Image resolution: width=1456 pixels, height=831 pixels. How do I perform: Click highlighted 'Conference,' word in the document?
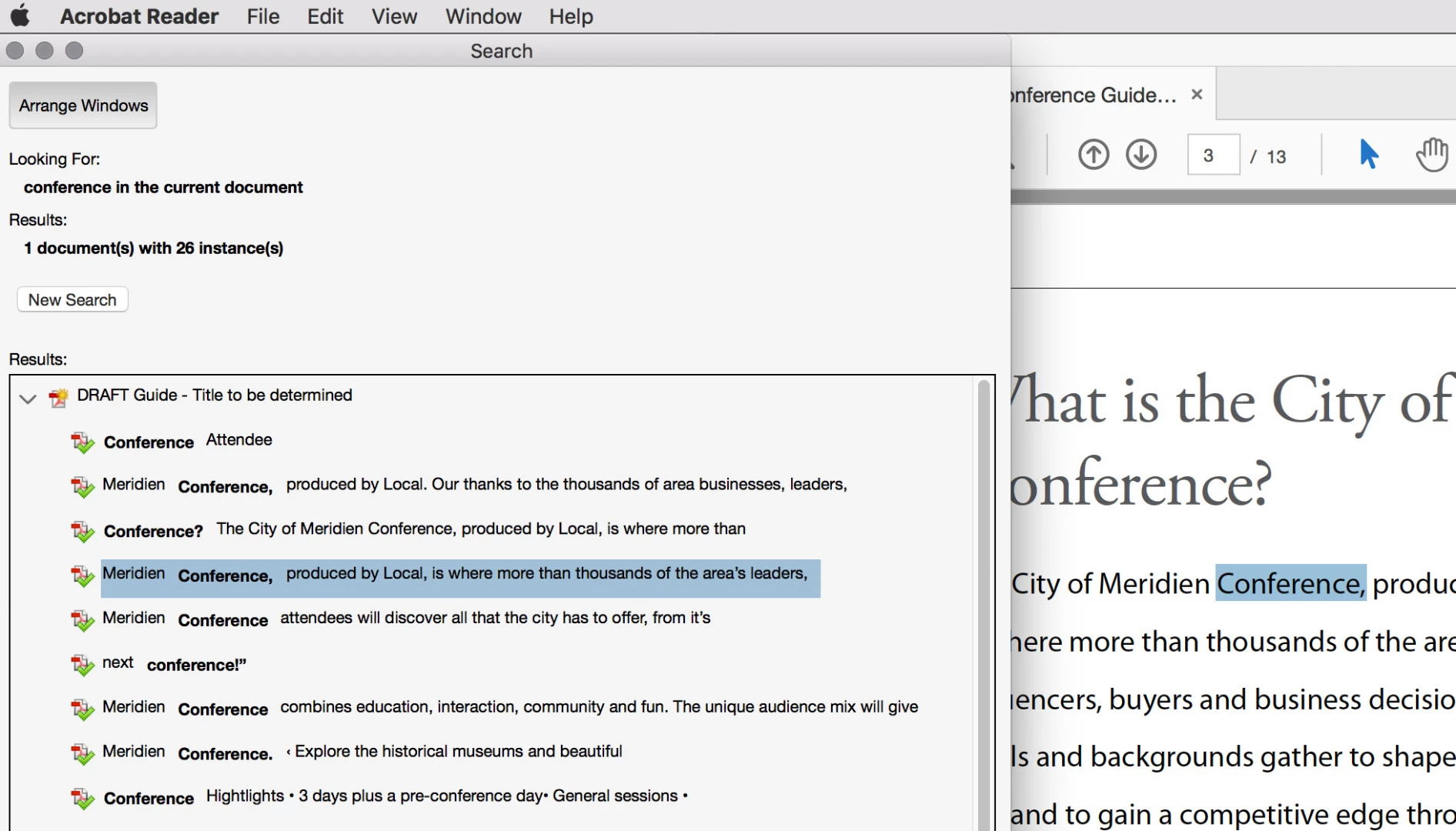pyautogui.click(x=1291, y=583)
